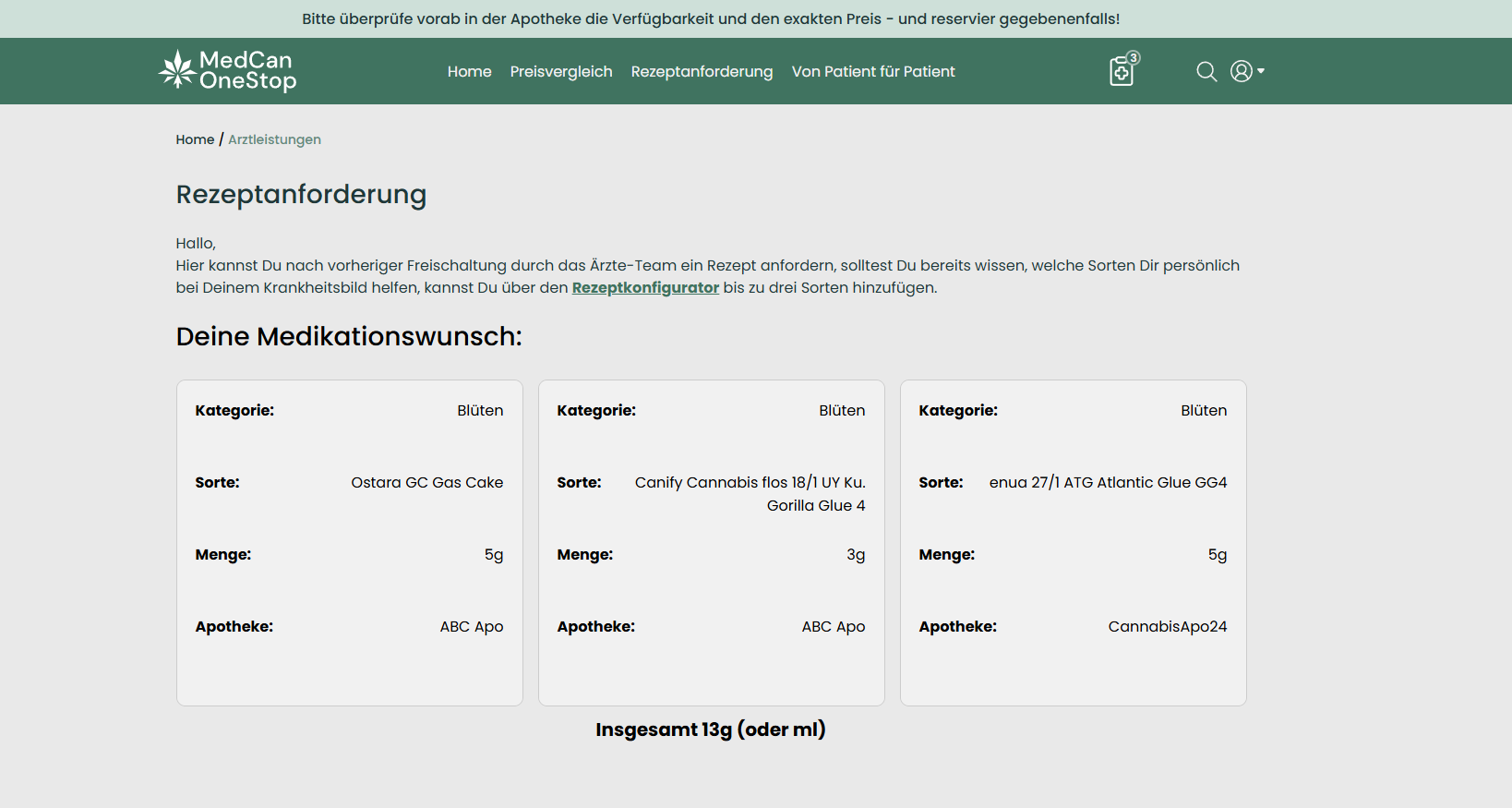
Task: Click the MedCan OneStop logo
Action: tap(227, 71)
